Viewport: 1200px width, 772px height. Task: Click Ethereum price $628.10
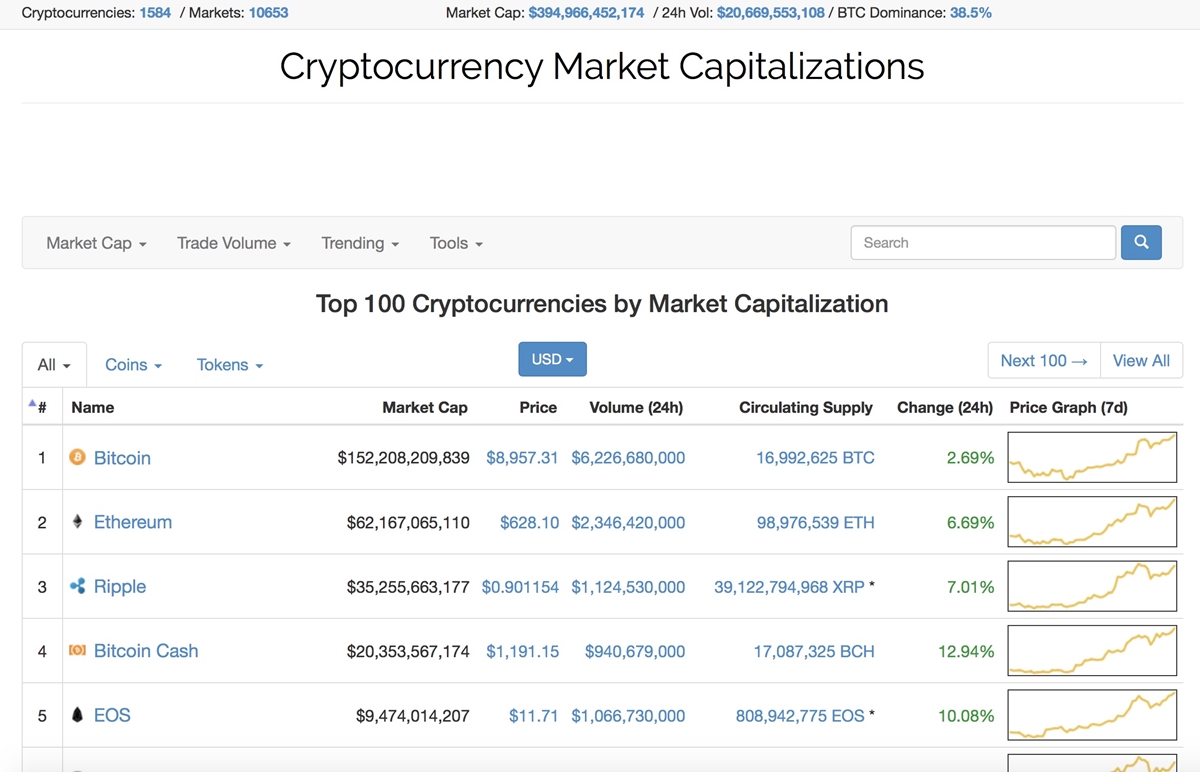click(529, 522)
